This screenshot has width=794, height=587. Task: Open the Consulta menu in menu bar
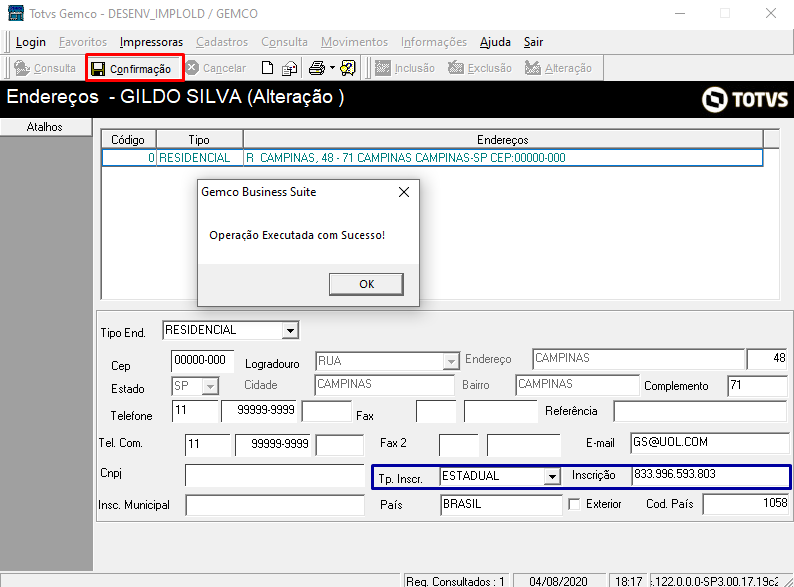click(285, 42)
